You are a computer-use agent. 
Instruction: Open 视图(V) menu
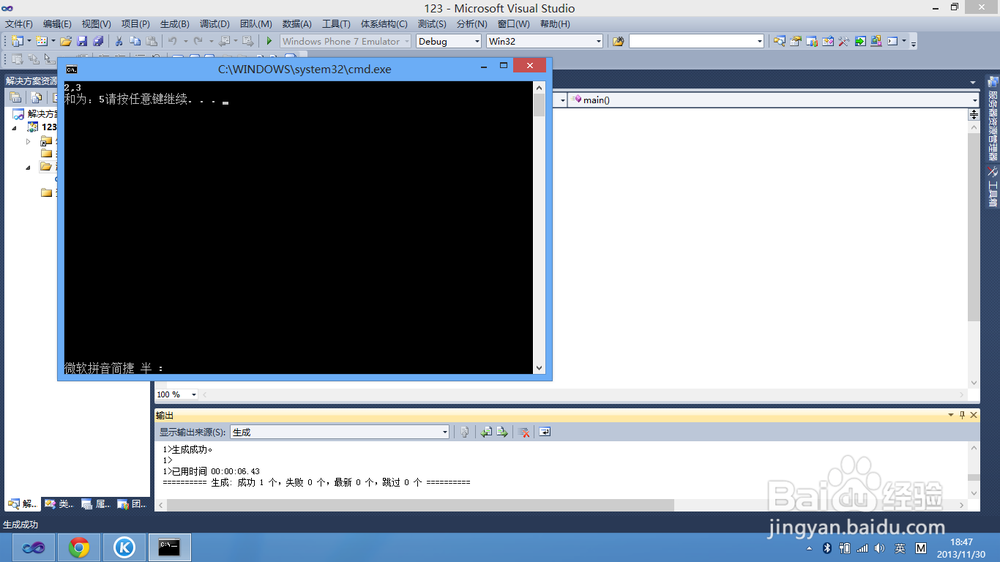96,24
